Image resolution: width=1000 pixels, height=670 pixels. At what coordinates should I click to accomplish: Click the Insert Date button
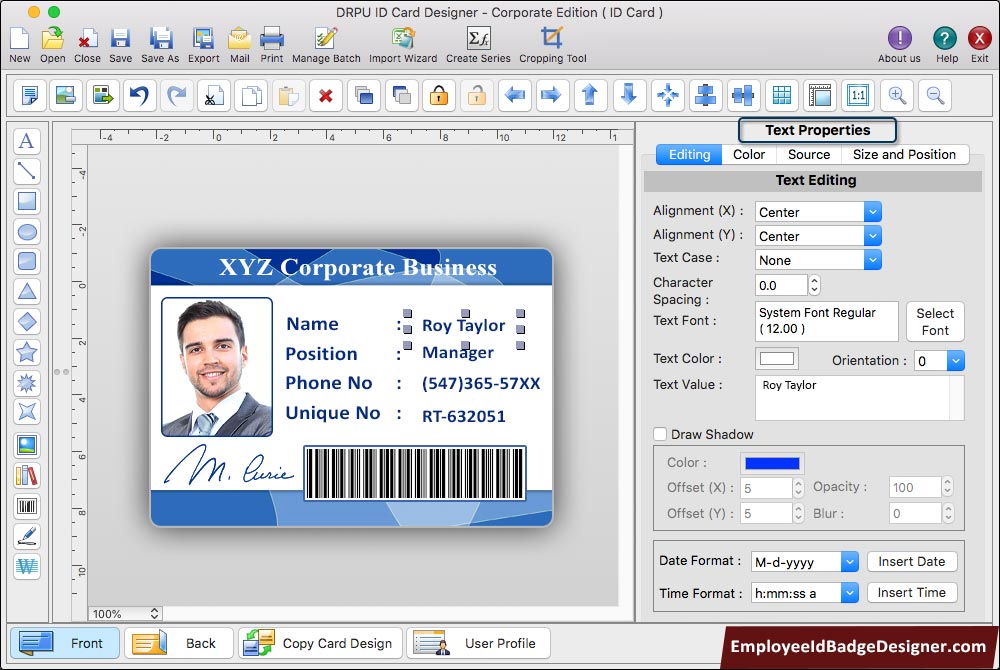[x=912, y=562]
